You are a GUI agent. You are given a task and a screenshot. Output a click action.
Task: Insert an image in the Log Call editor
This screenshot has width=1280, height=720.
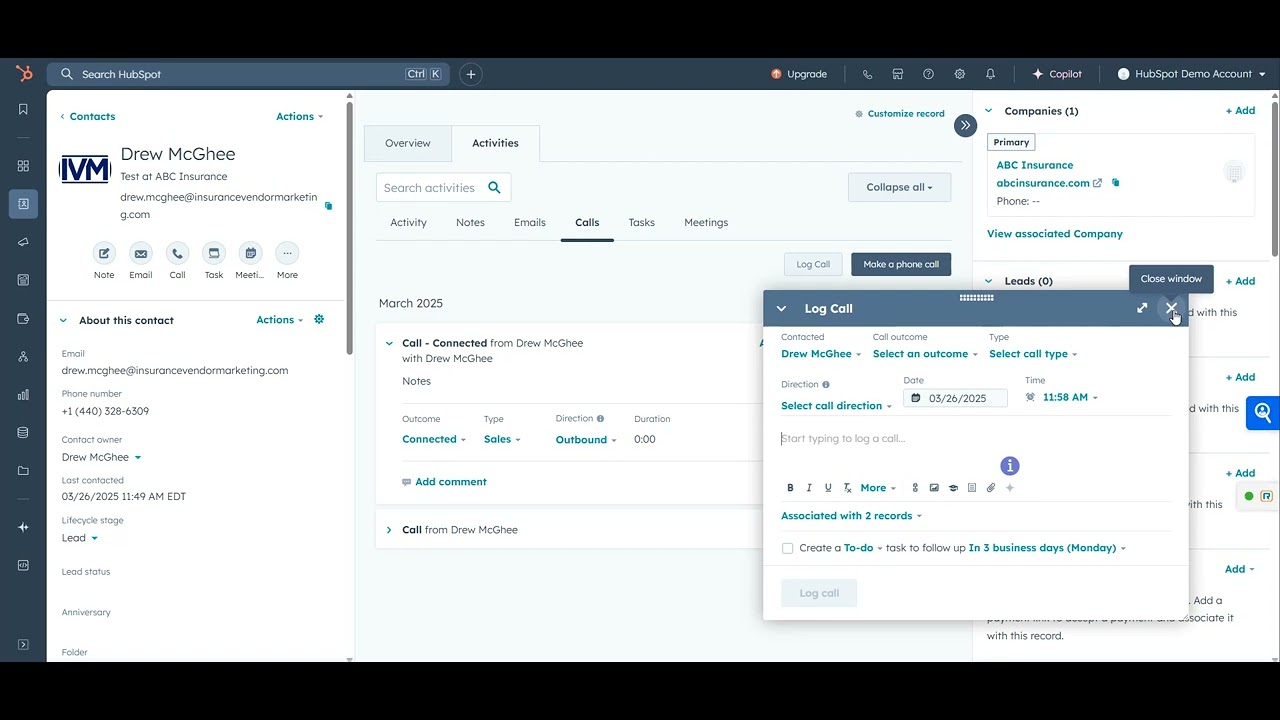click(x=934, y=488)
